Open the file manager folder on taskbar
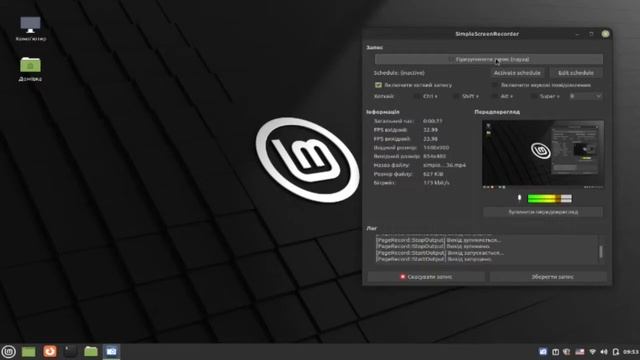Viewport: 640px width, 360px height. [x=91, y=351]
